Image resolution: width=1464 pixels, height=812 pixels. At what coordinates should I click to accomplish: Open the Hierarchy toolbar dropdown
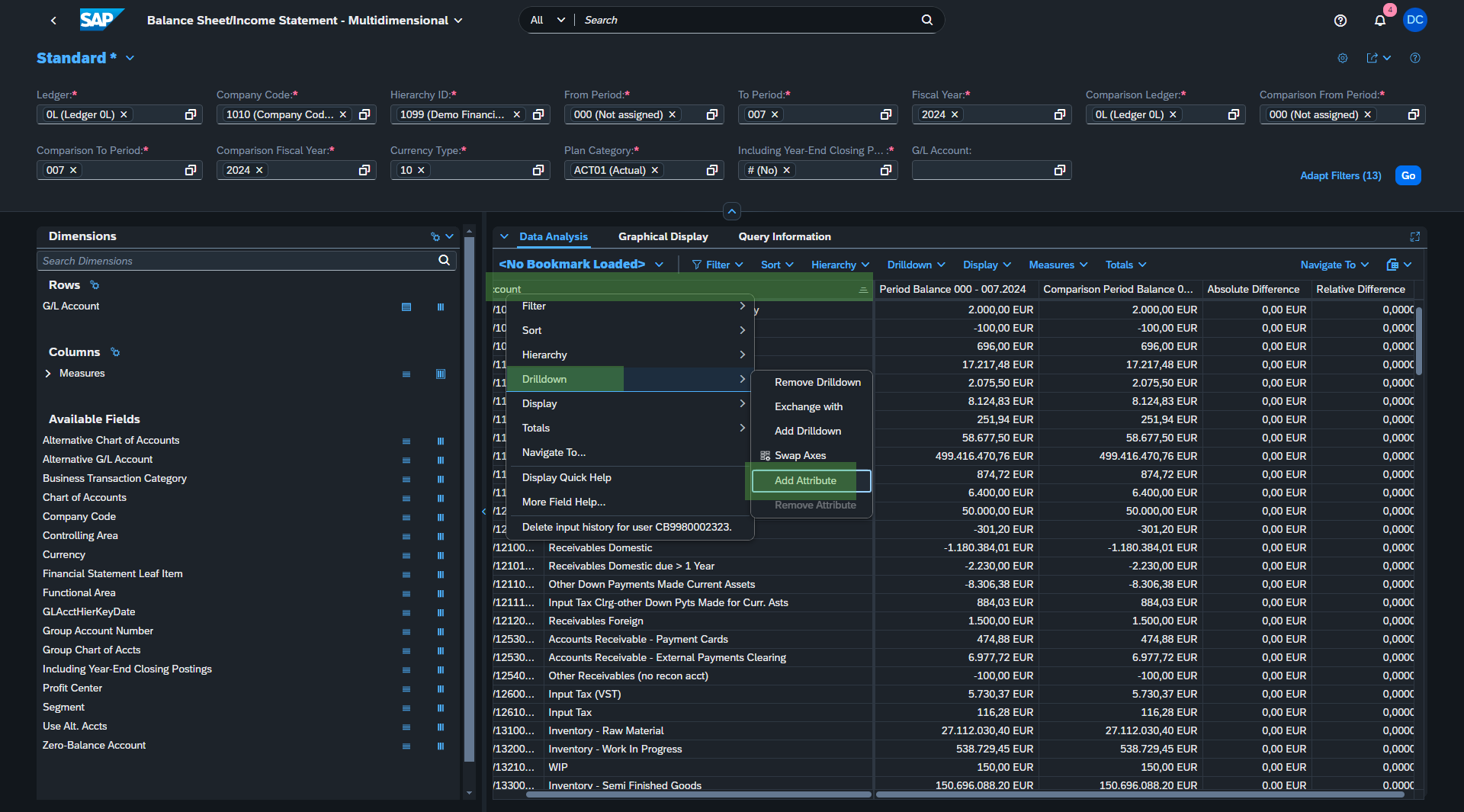840,265
